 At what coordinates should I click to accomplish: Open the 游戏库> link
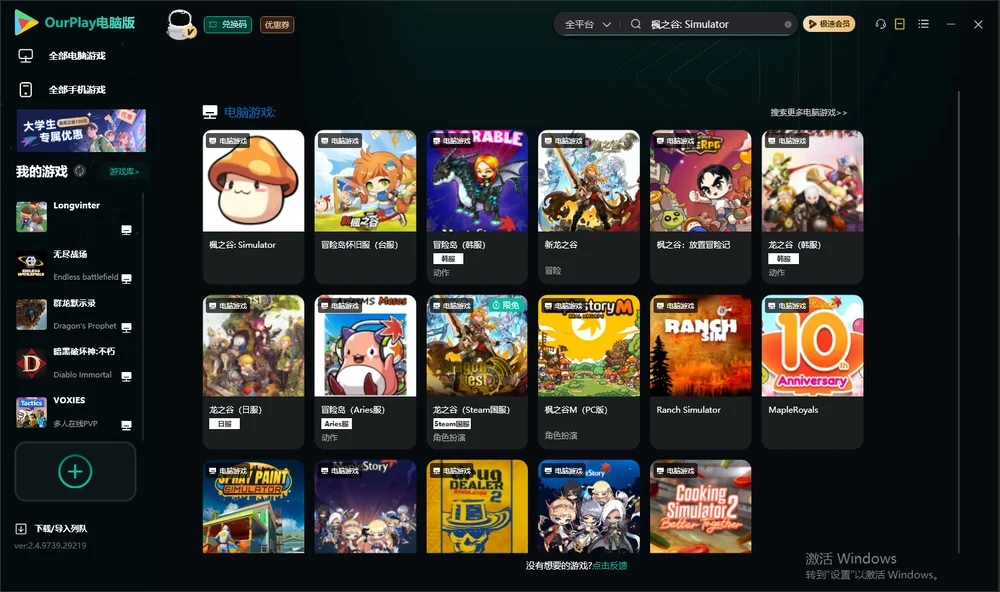[x=124, y=172]
